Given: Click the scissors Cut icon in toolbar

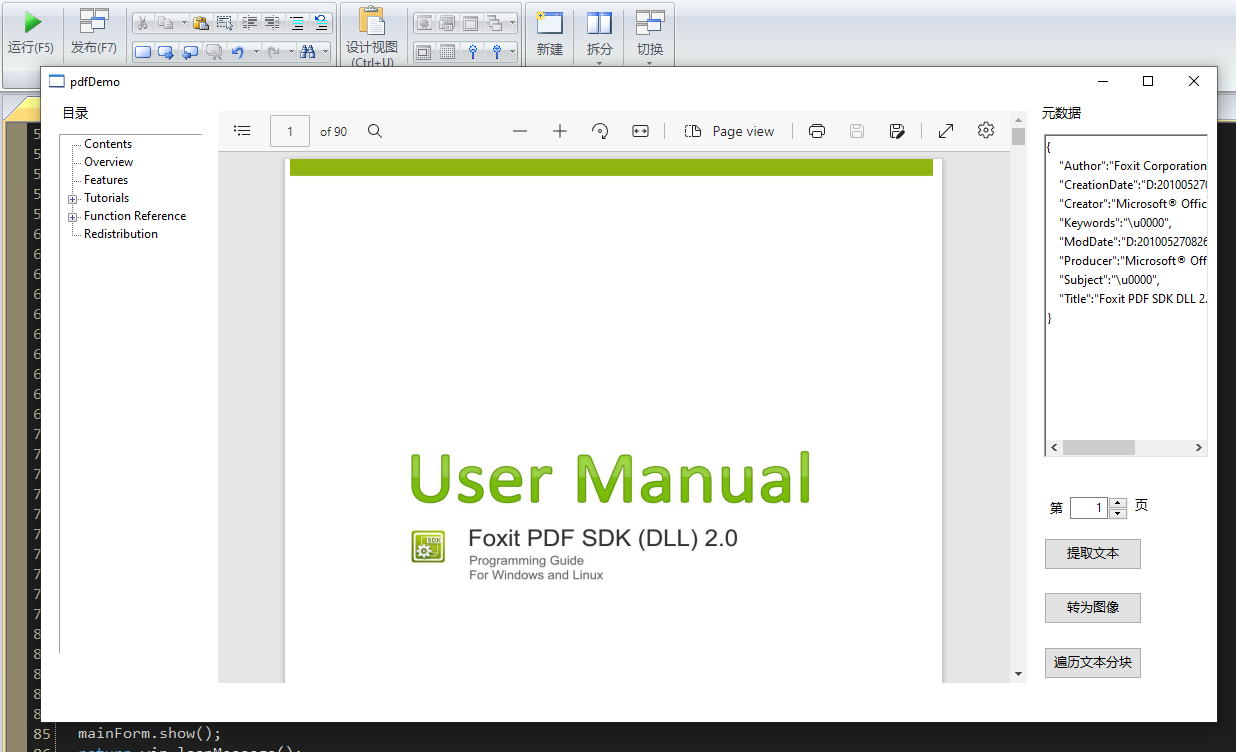Looking at the screenshot, I should 143,22.
